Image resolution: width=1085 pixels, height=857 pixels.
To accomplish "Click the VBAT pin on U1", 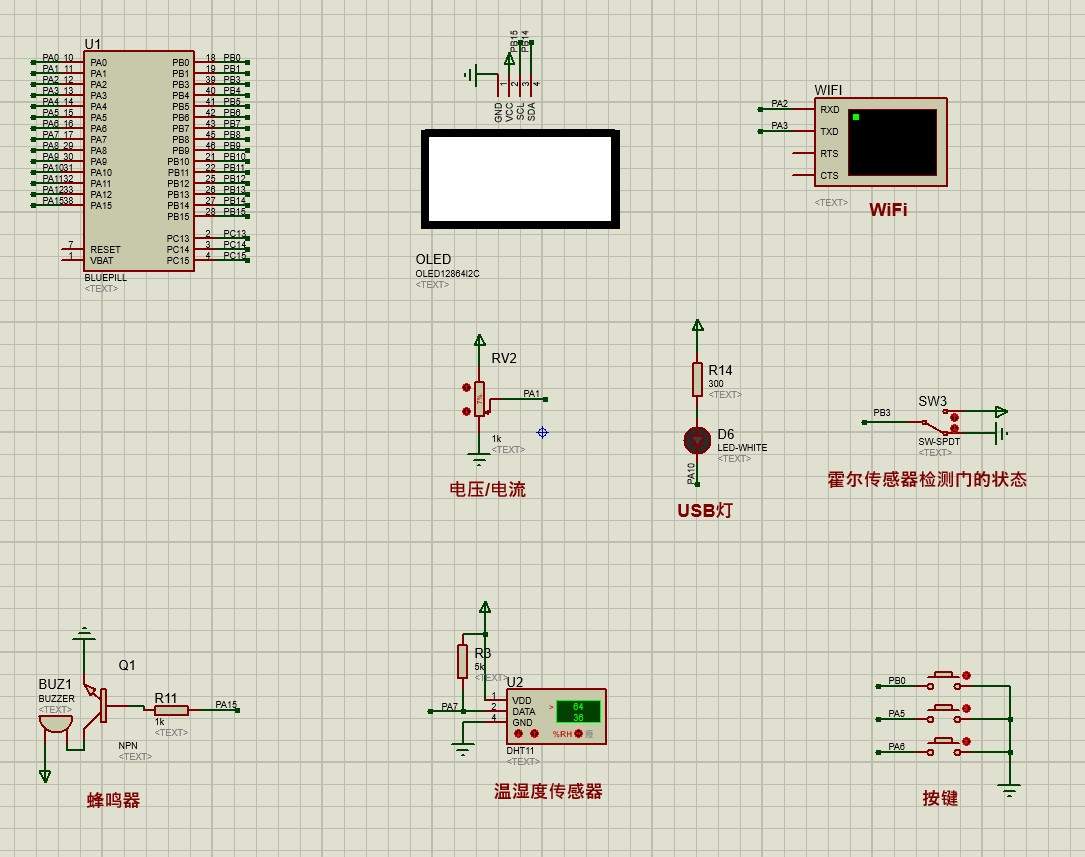I will point(101,261).
